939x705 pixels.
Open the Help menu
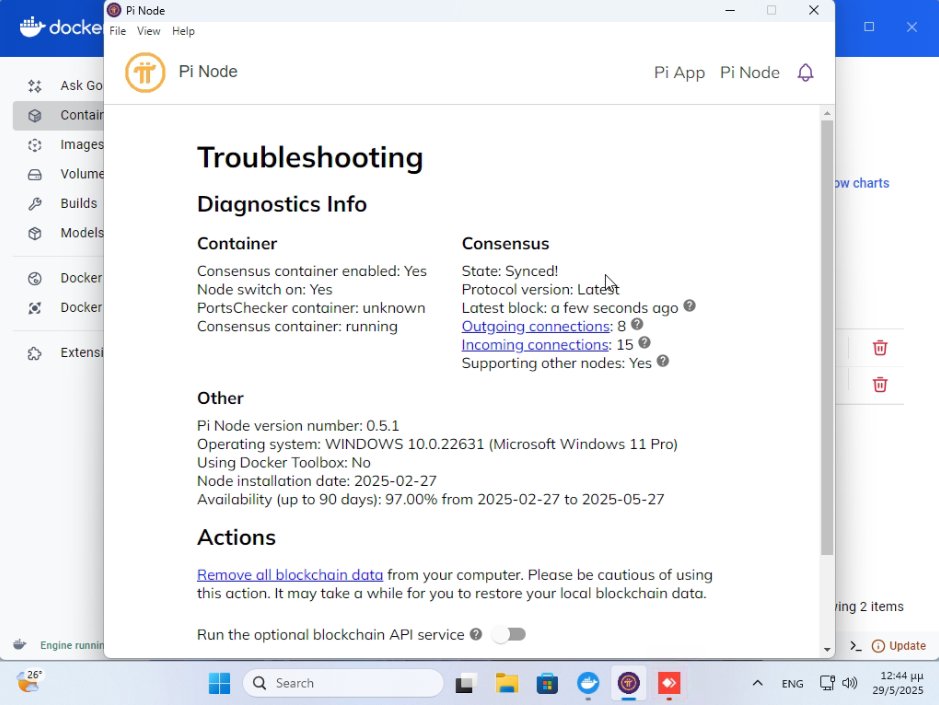(x=183, y=31)
